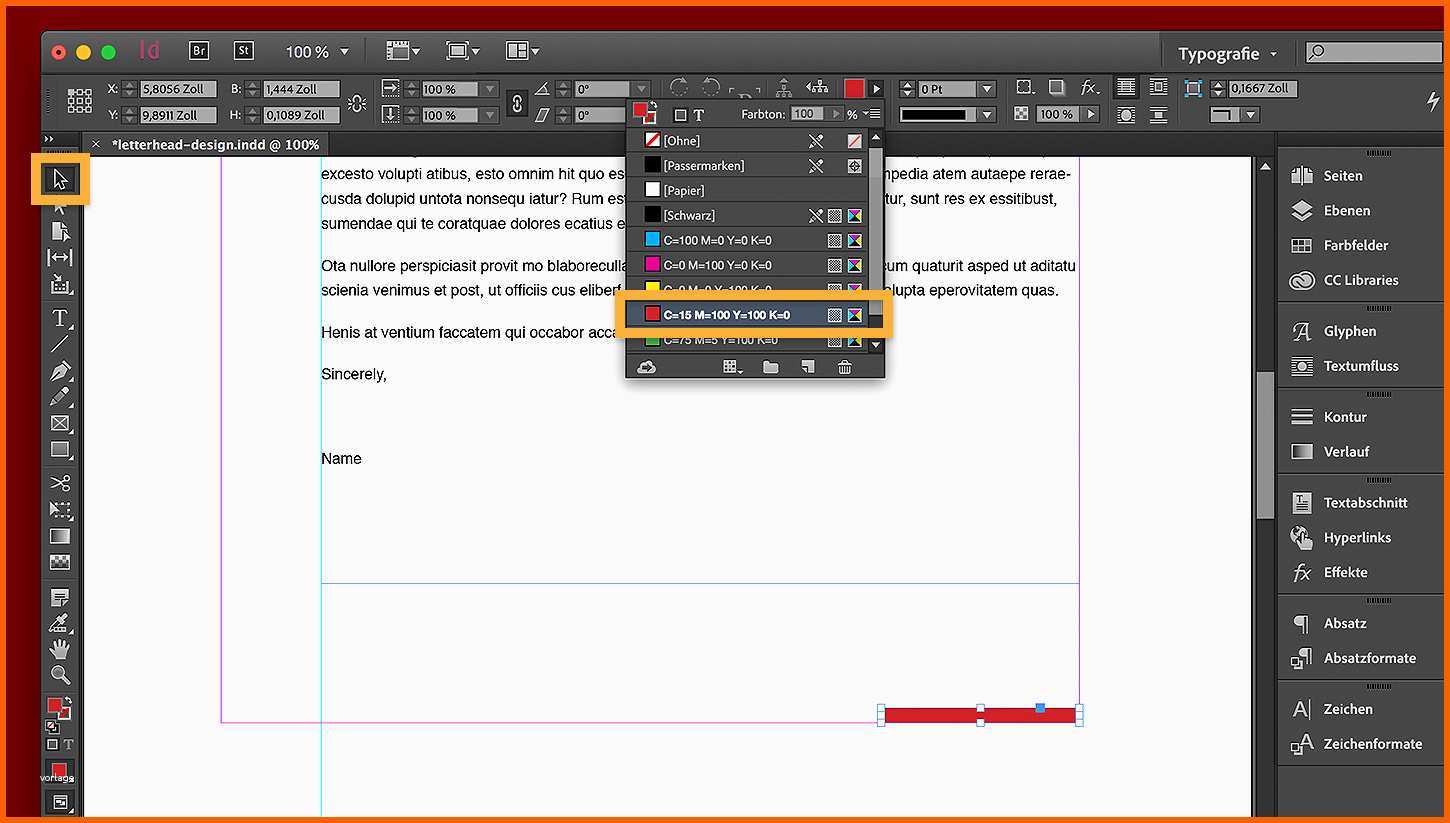Screen dimensions: 1450x823
Task: Select the Type tool in the toolbox
Action: click(60, 318)
